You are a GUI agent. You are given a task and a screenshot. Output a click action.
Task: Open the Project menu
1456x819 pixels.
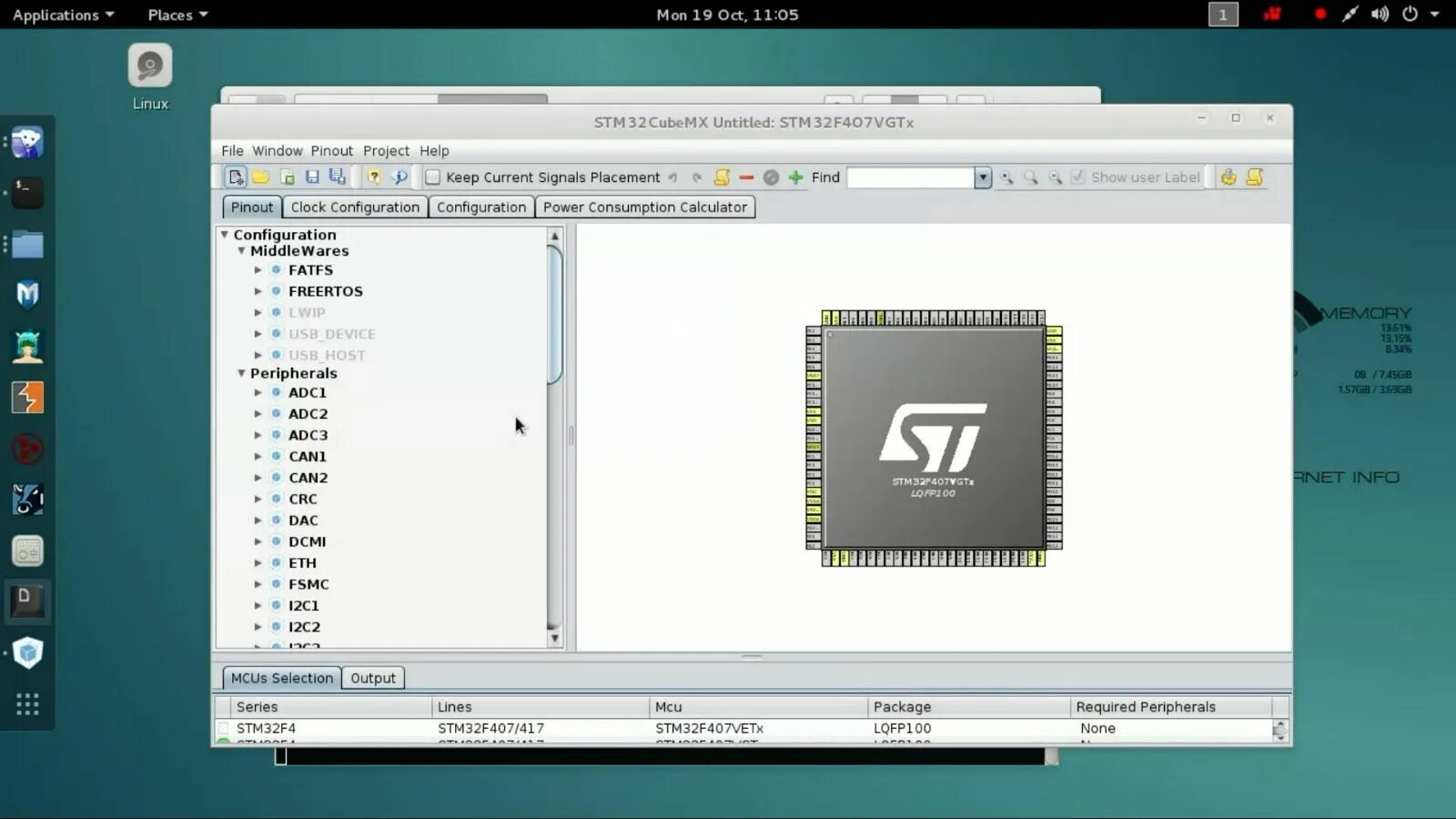[386, 151]
